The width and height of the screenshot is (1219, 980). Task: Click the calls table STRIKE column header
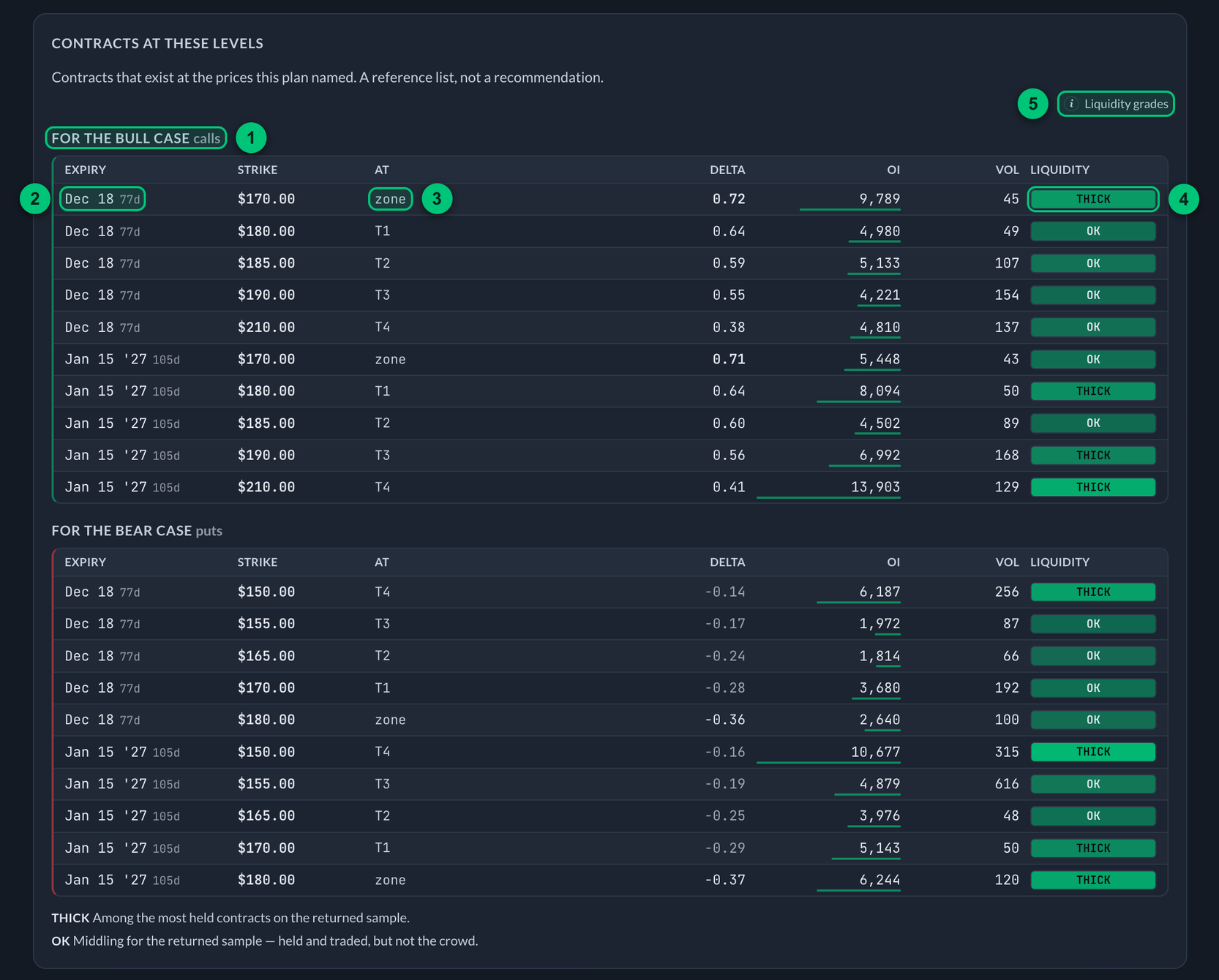coord(258,170)
